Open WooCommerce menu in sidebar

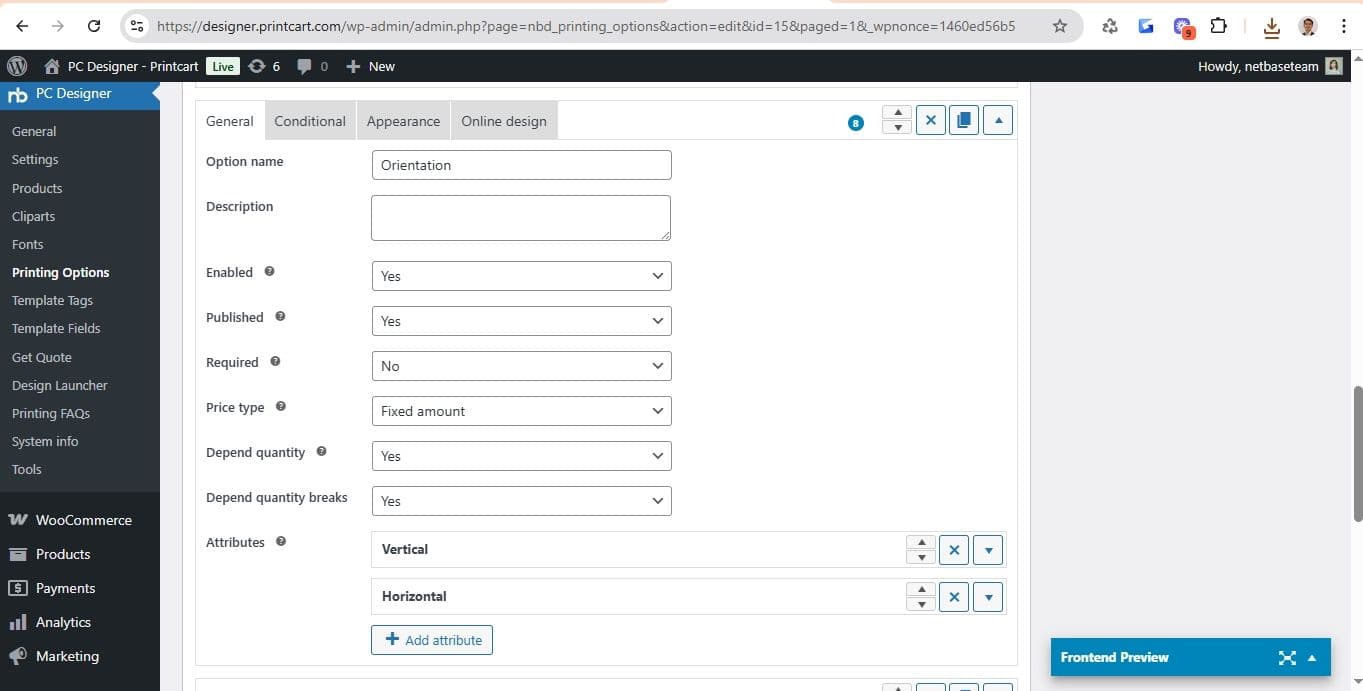click(80, 520)
